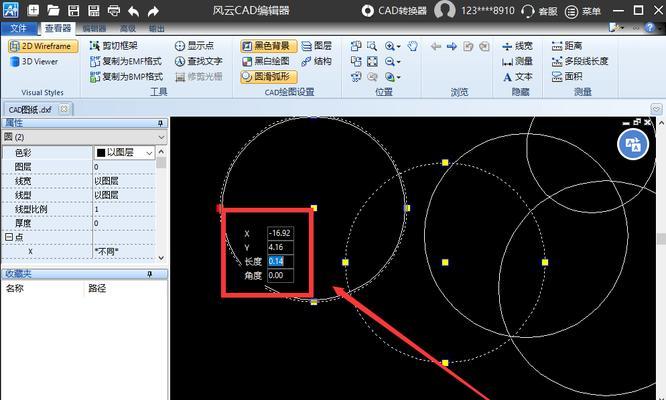
Task: Select the 面积 measure tool
Action: click(567, 76)
